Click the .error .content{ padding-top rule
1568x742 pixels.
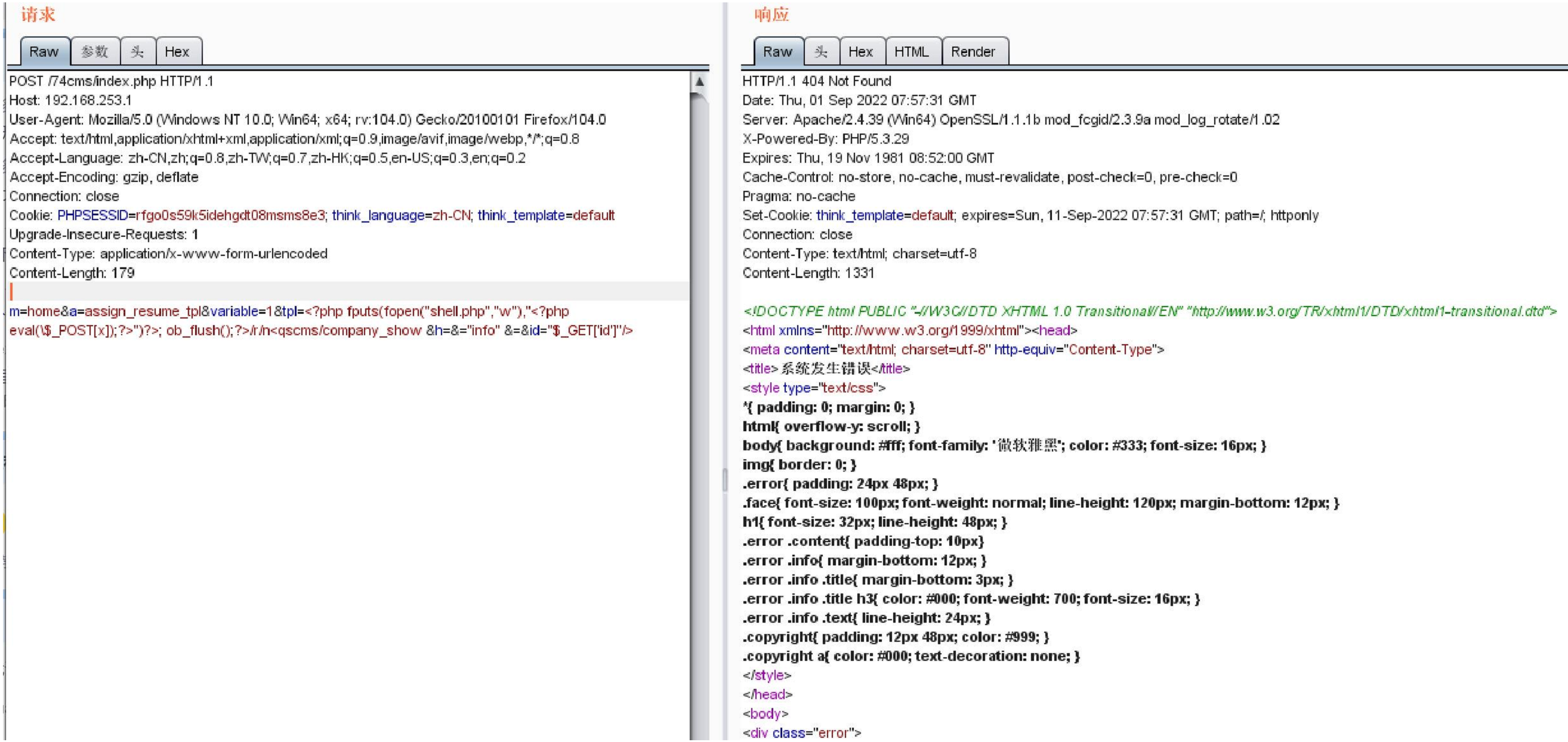click(x=863, y=542)
